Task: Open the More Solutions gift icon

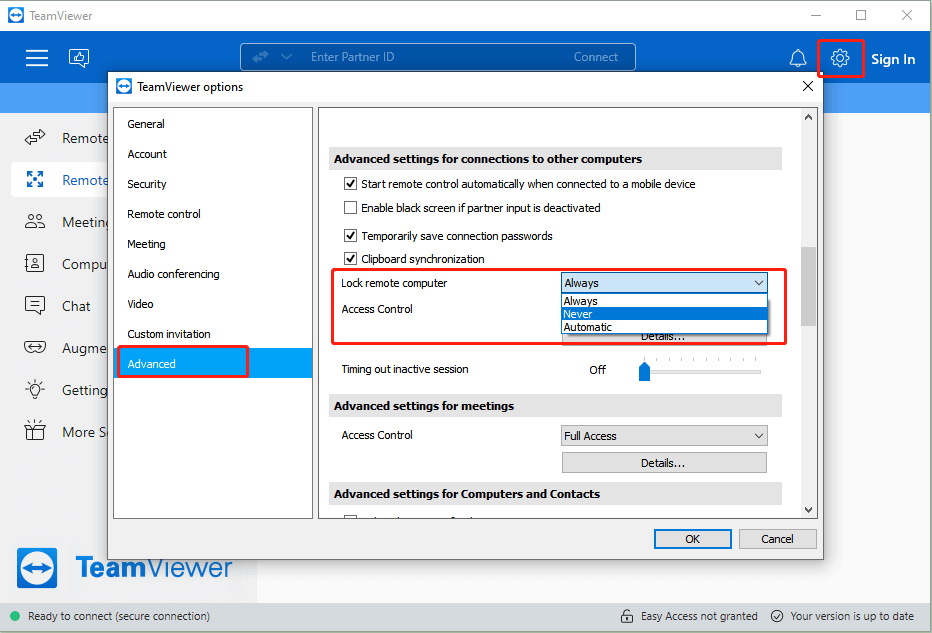Action: [x=35, y=430]
